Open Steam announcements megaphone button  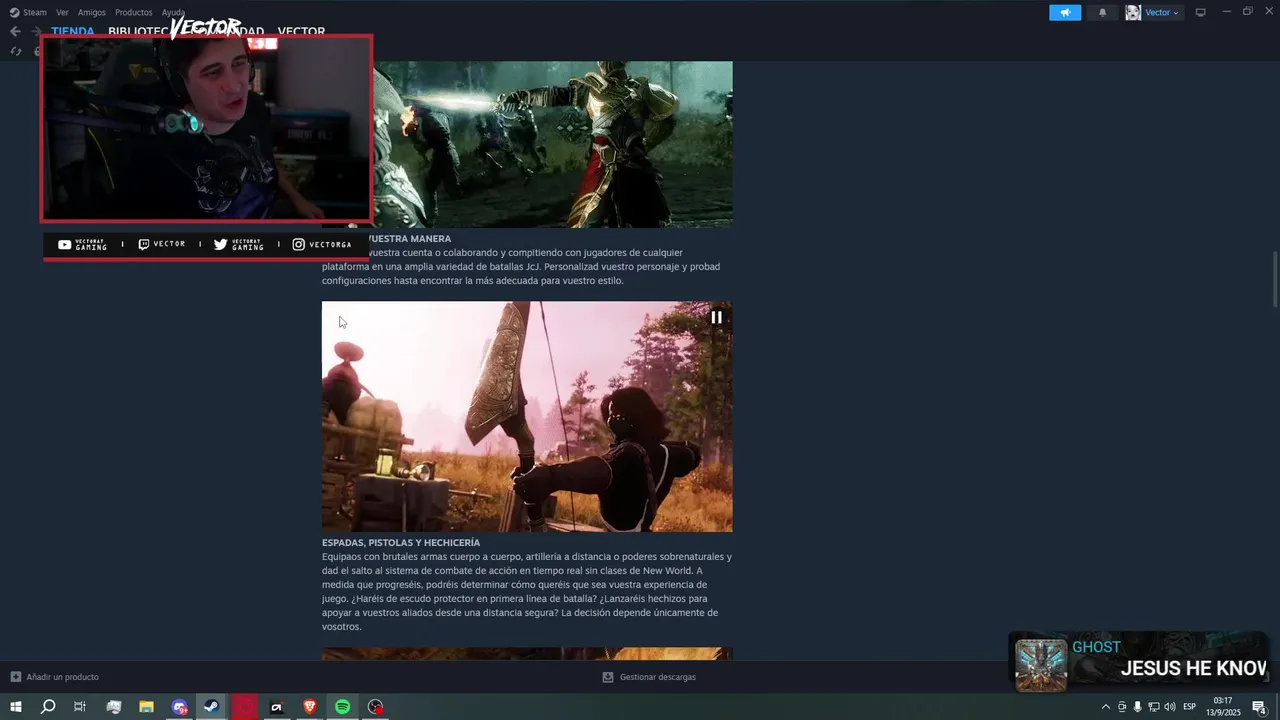[x=1065, y=12]
